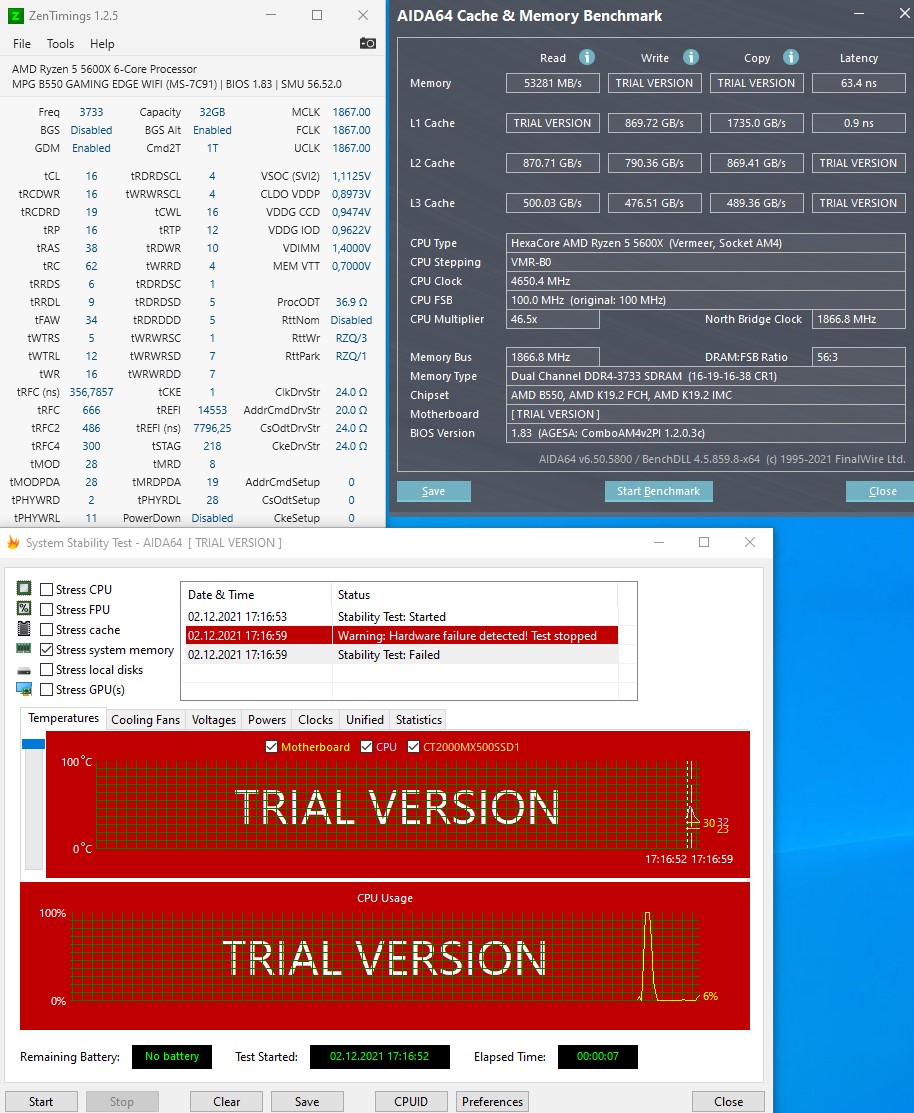Viewport: 914px width, 1113px height.
Task: Click Close in the AIDA64 benchmark window
Action: (x=882, y=491)
